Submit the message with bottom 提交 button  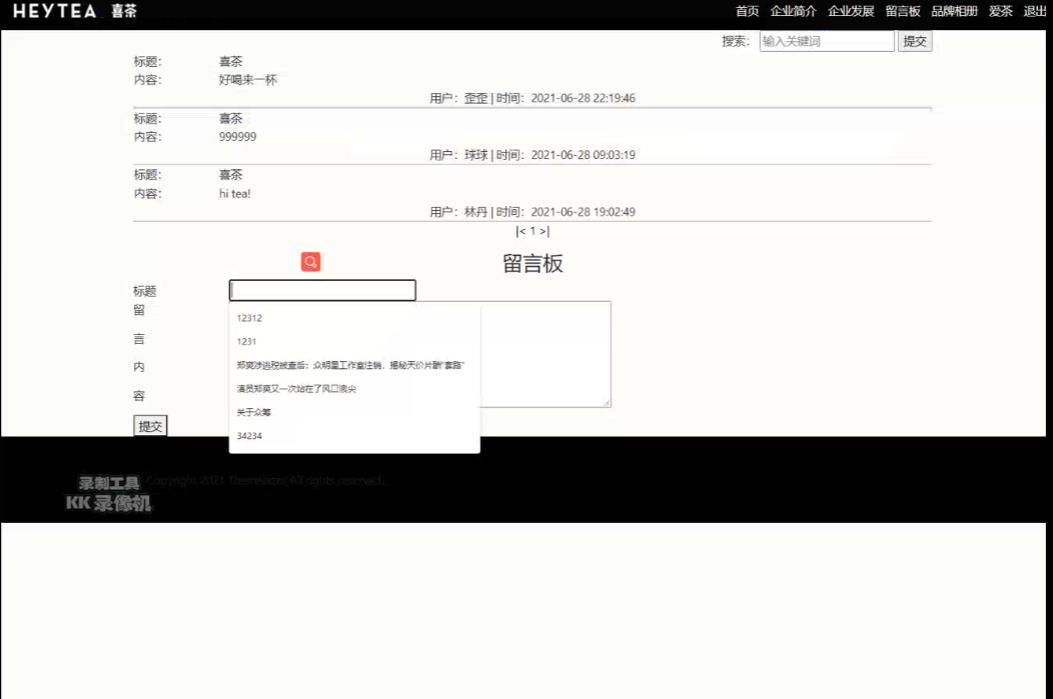click(x=150, y=426)
